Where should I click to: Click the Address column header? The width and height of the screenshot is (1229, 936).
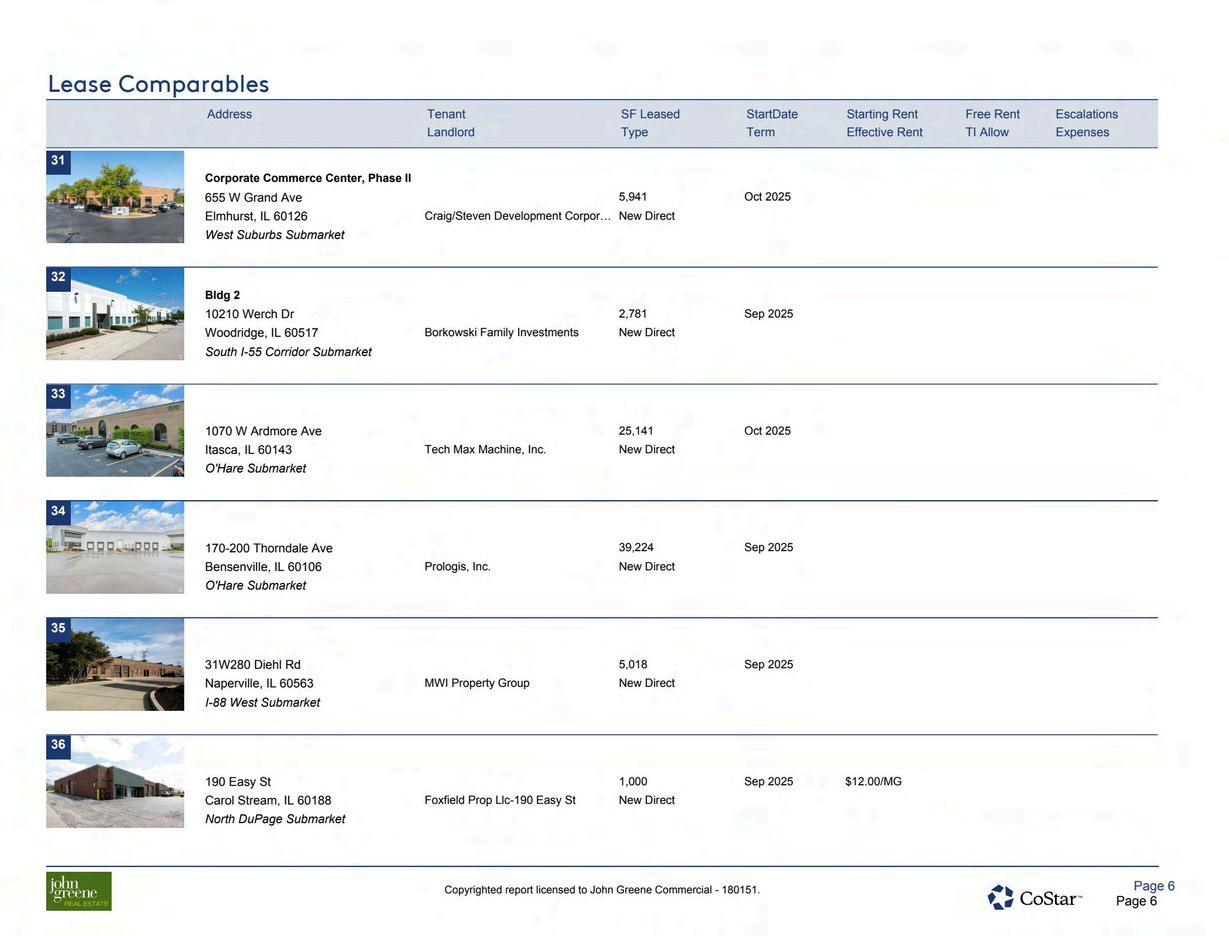coord(229,114)
